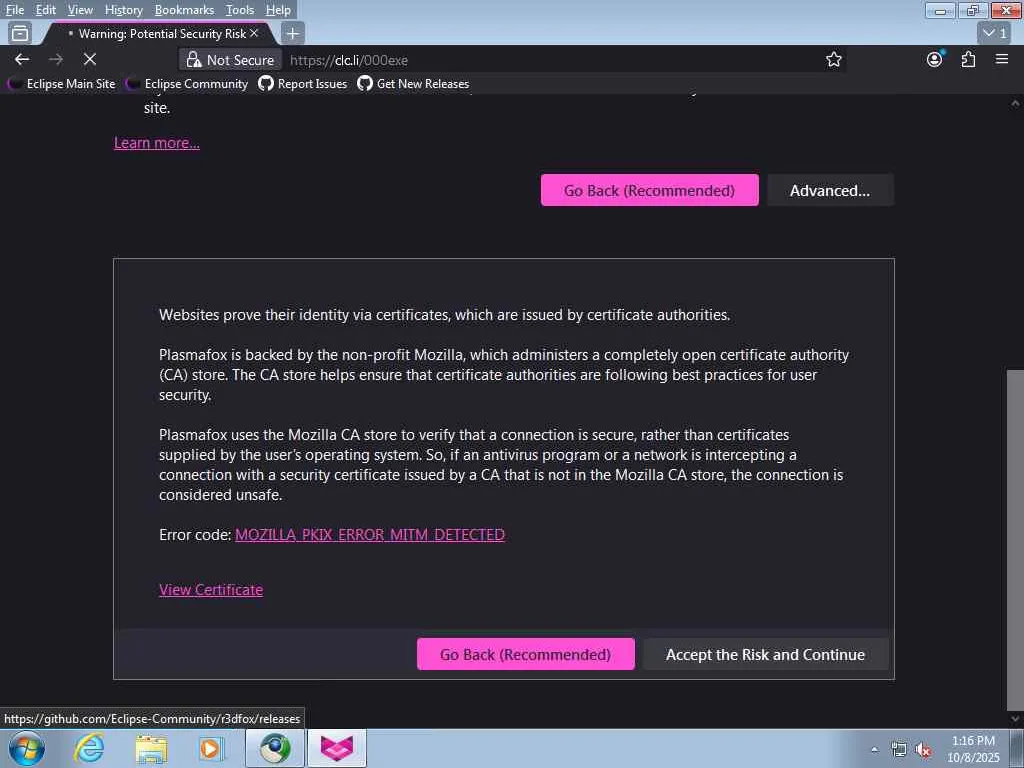Click the lower Go Back (Recommended) button
This screenshot has height=768, width=1024.
[x=525, y=654]
